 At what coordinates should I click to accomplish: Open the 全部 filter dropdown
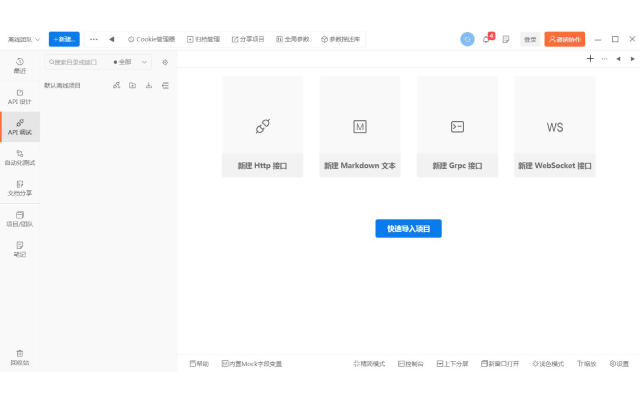[x=130, y=62]
